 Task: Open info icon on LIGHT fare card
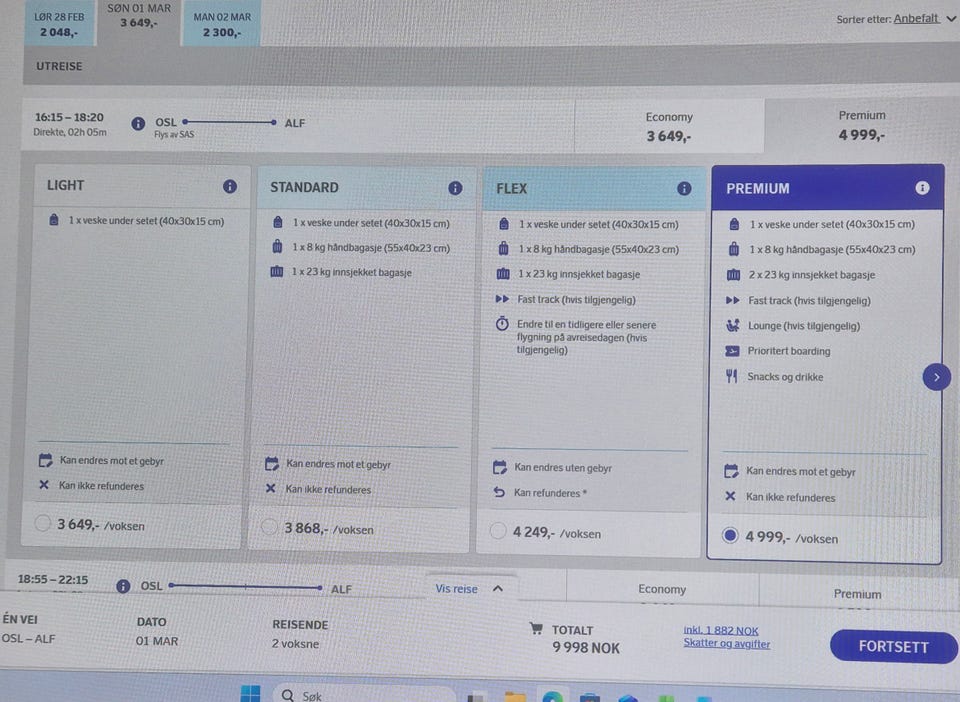click(x=230, y=186)
